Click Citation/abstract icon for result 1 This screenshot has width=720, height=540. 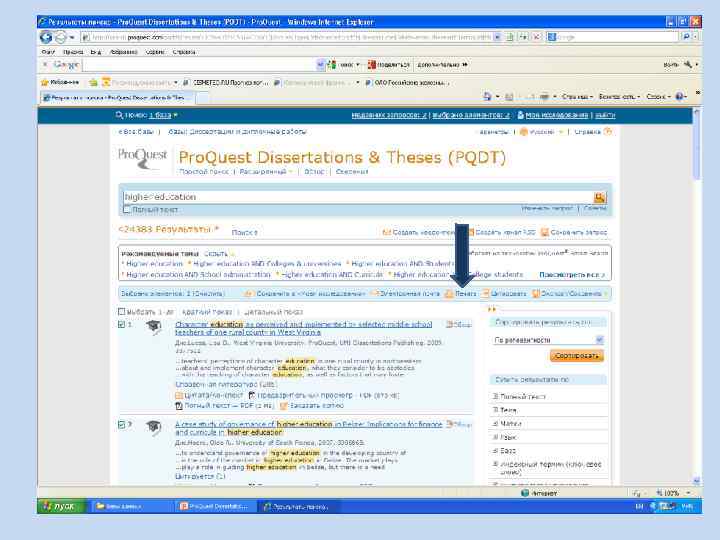click(x=179, y=395)
